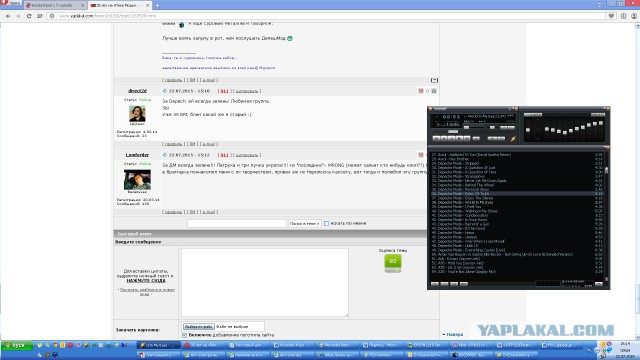Start playback with Winamp's Play button

pyautogui.click(x=444, y=138)
